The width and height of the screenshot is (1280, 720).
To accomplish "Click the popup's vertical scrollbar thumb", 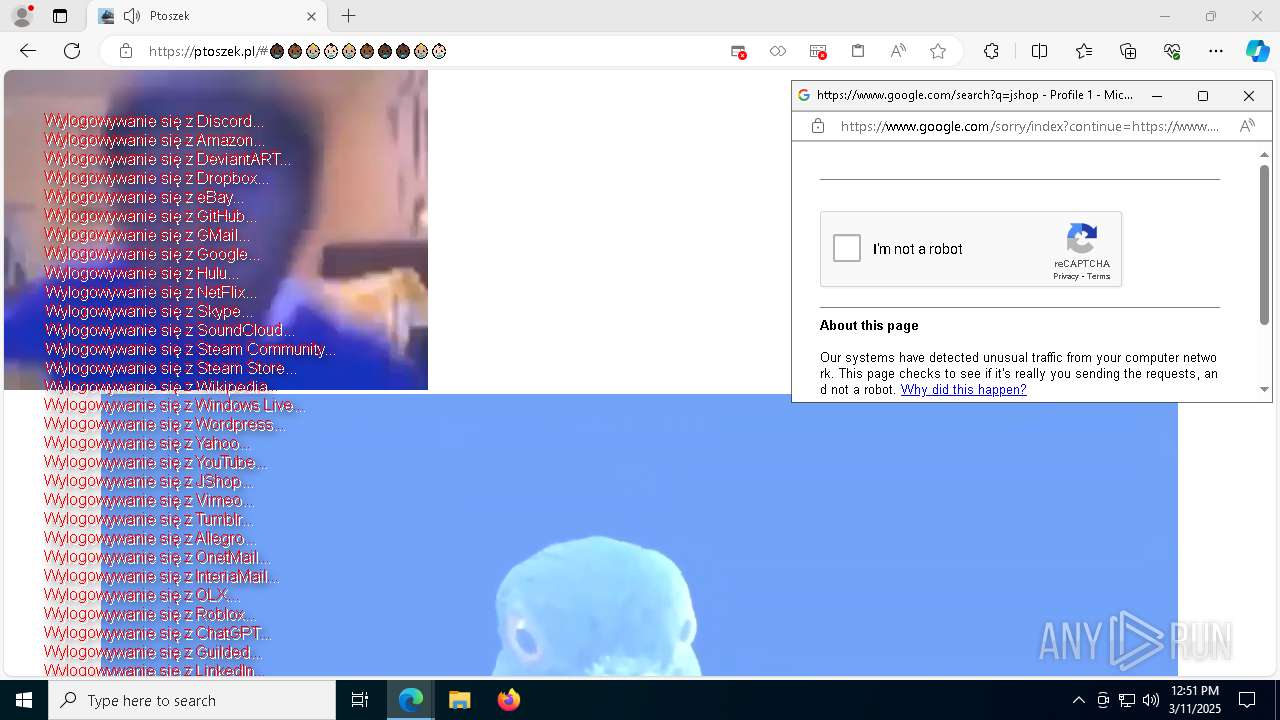I will click(x=1264, y=245).
